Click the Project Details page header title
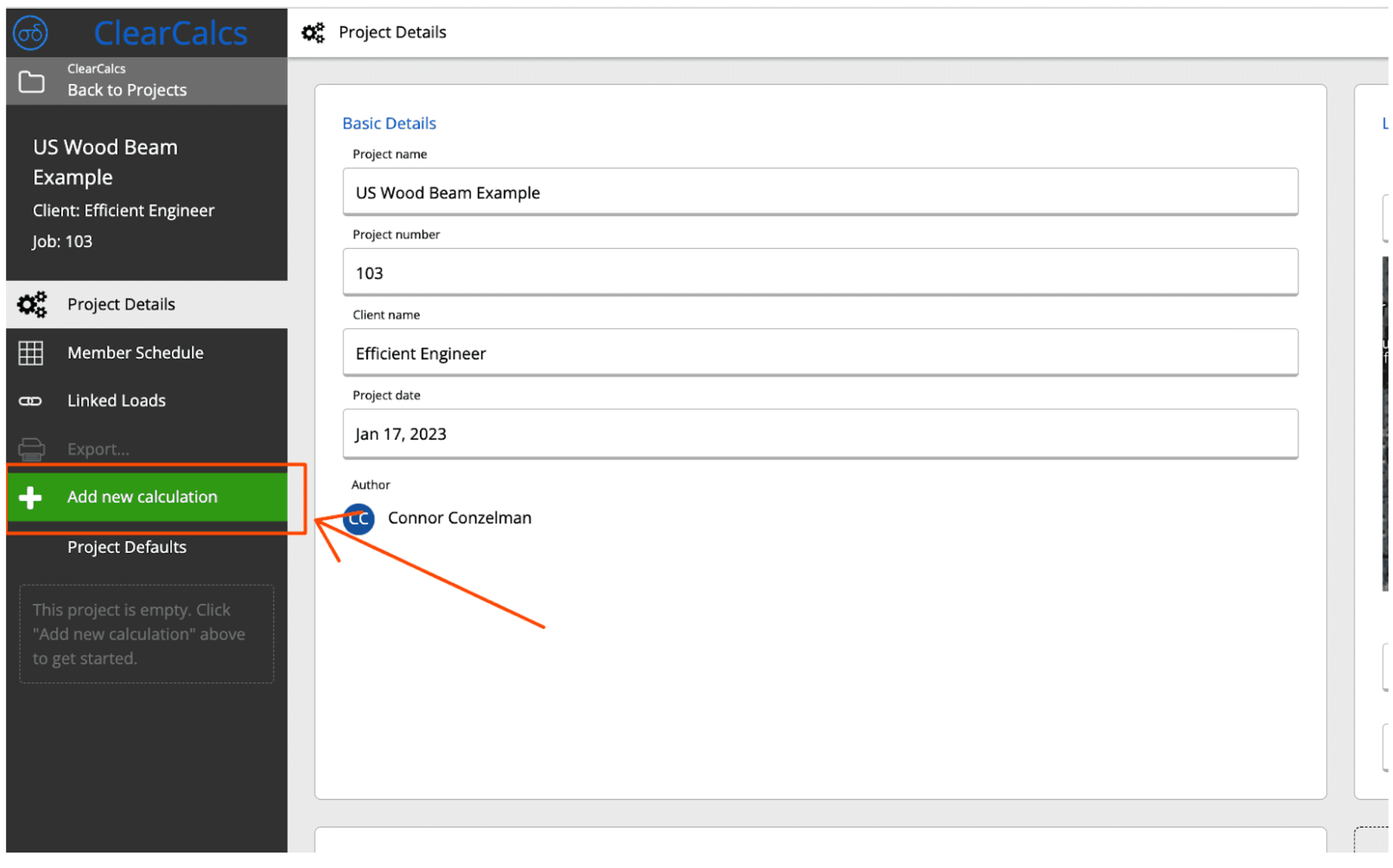This screenshot has width=1393, height=868. click(x=392, y=32)
